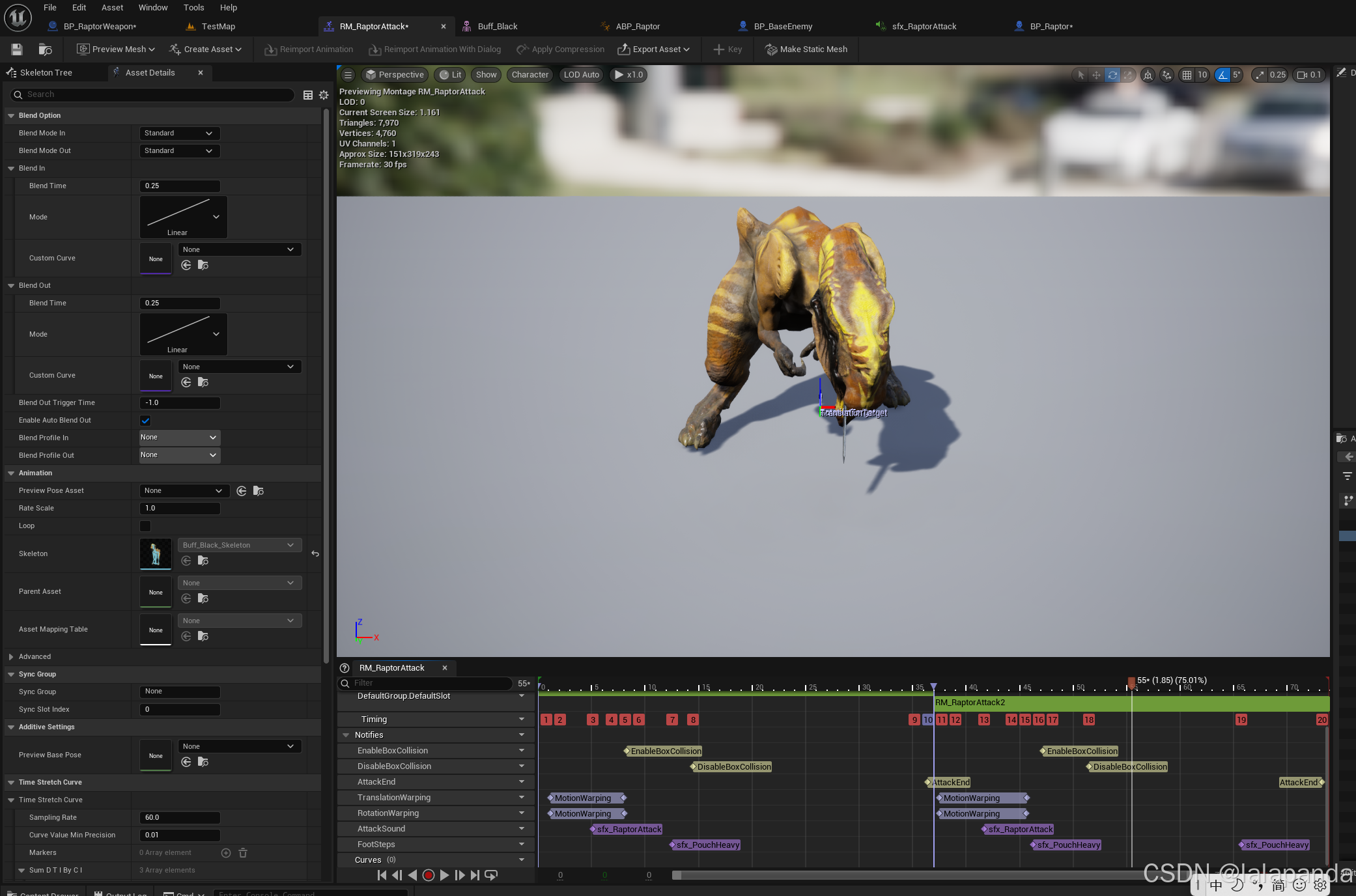This screenshot has height=896, width=1356.
Task: Click timeline scrub handle at frame 55
Action: [1131, 682]
